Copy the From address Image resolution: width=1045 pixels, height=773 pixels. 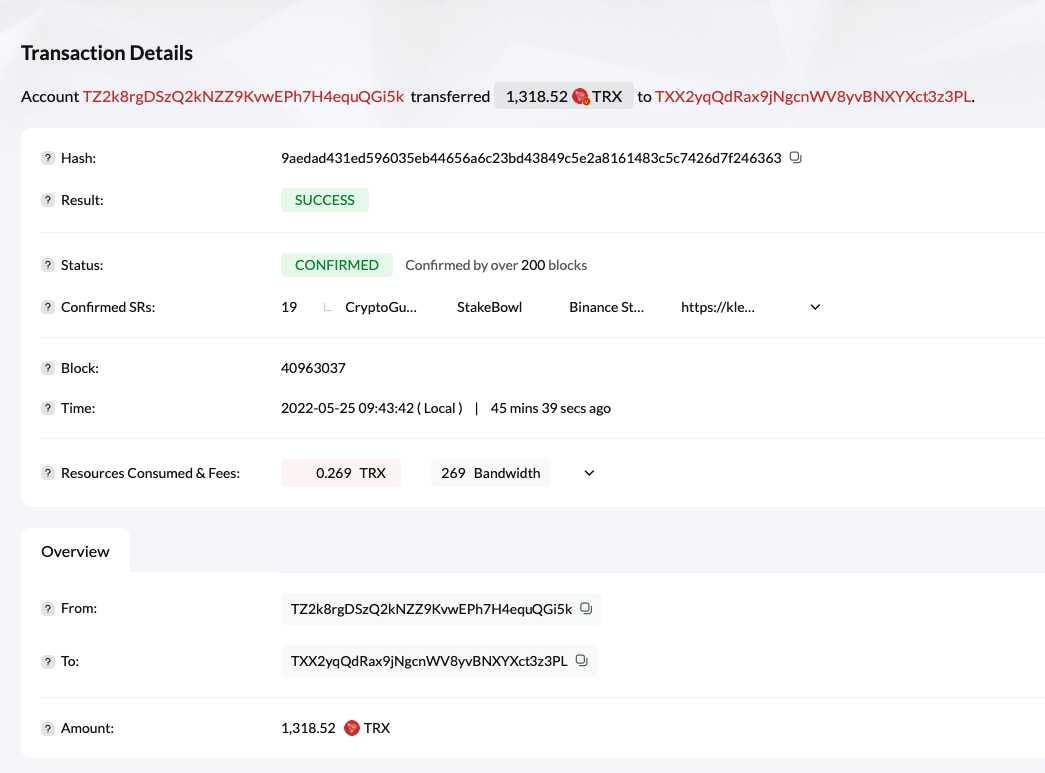pyautogui.click(x=585, y=608)
